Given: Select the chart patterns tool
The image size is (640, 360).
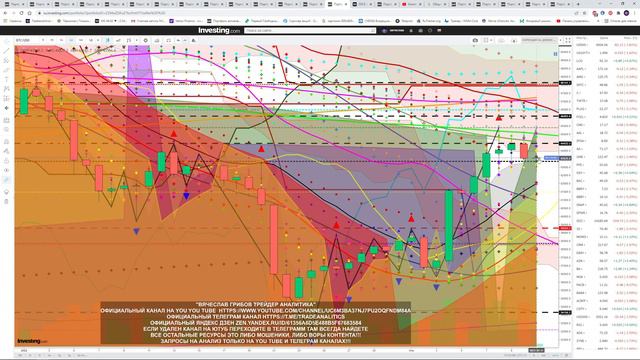Looking at the screenshot, I should tap(7, 89).
